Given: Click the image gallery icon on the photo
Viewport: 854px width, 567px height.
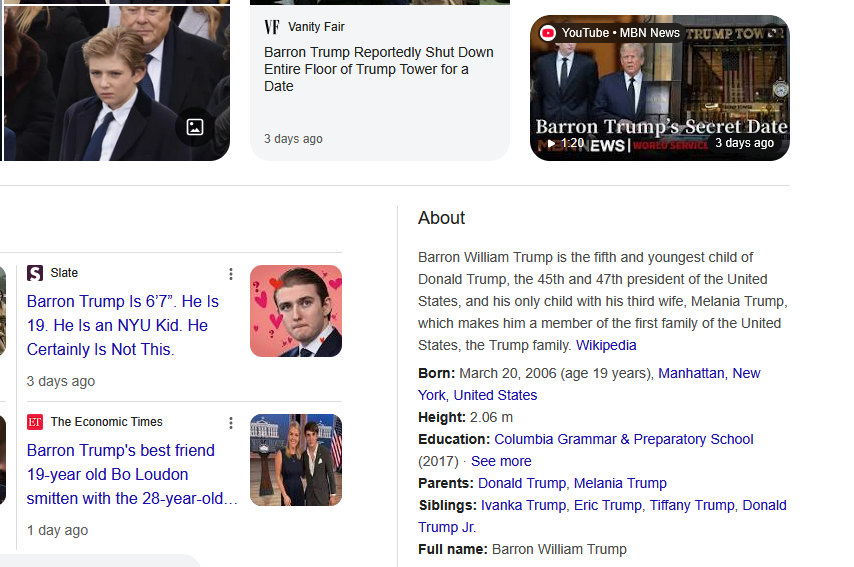Looking at the screenshot, I should click(195, 127).
